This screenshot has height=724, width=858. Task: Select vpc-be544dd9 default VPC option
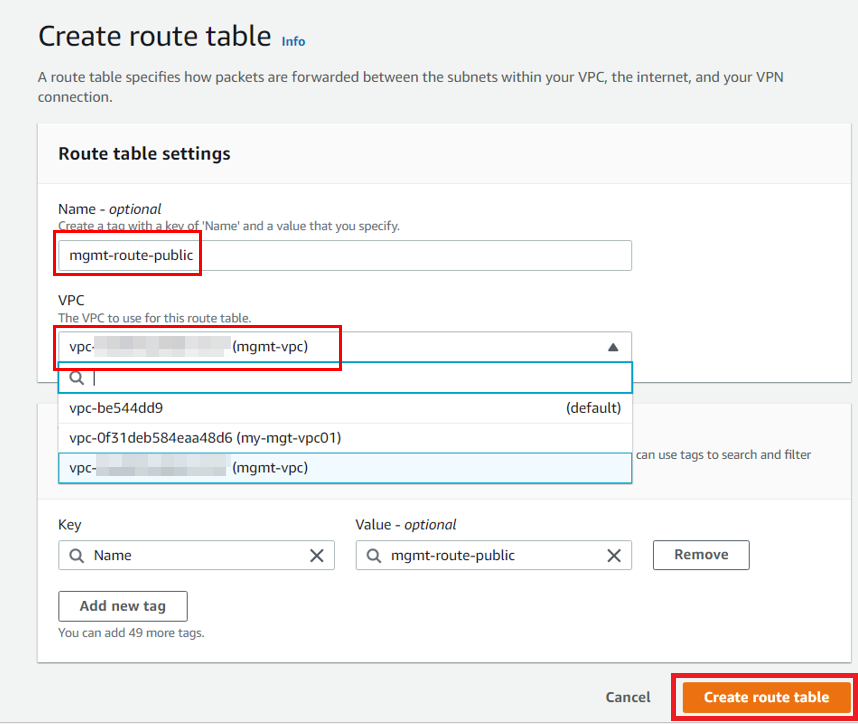345,408
